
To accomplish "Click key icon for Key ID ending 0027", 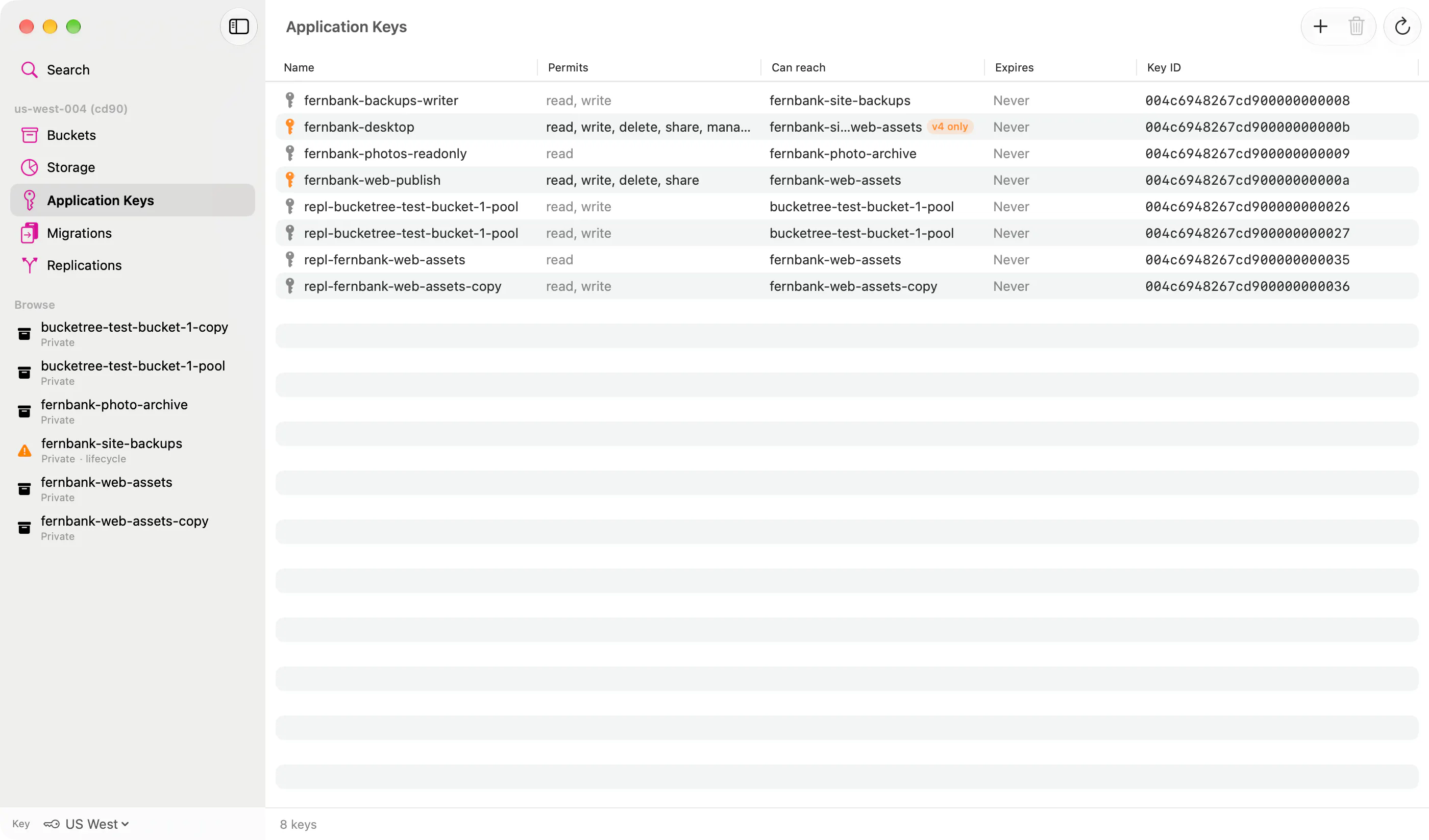I will [290, 233].
